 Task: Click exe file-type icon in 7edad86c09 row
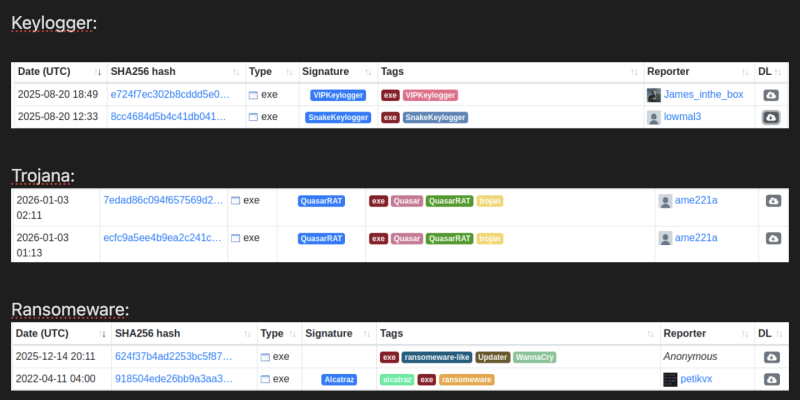click(x=236, y=201)
